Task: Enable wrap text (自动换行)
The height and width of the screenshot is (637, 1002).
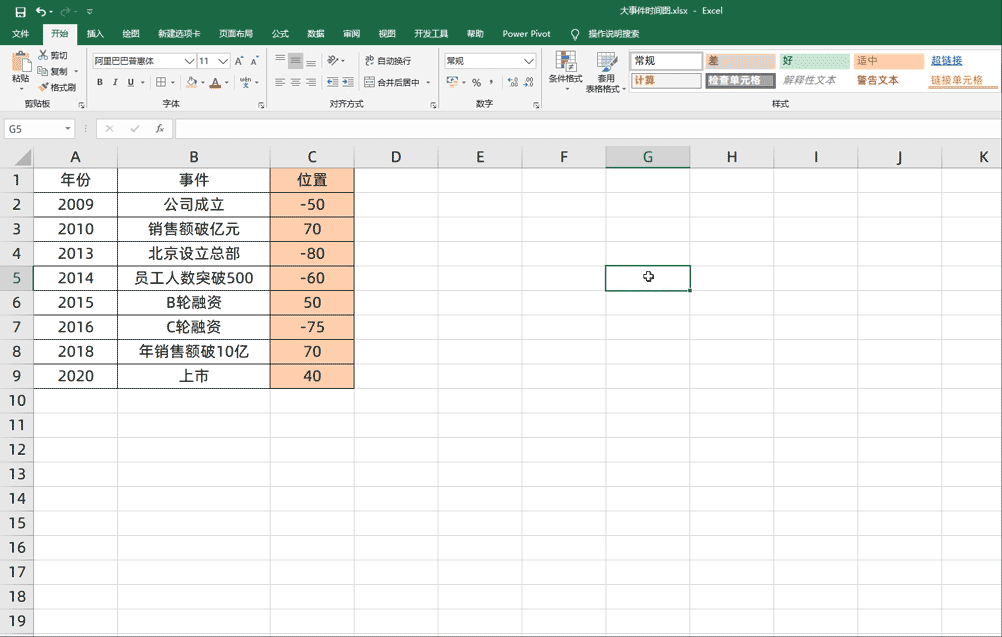Action: [x=388, y=61]
